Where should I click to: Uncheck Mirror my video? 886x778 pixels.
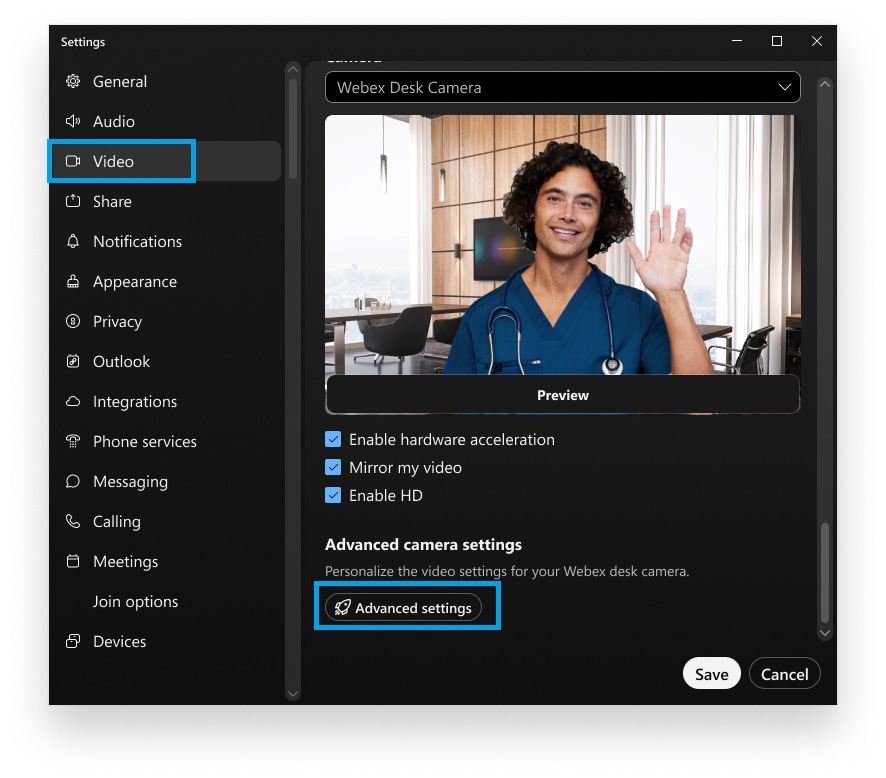pos(333,467)
